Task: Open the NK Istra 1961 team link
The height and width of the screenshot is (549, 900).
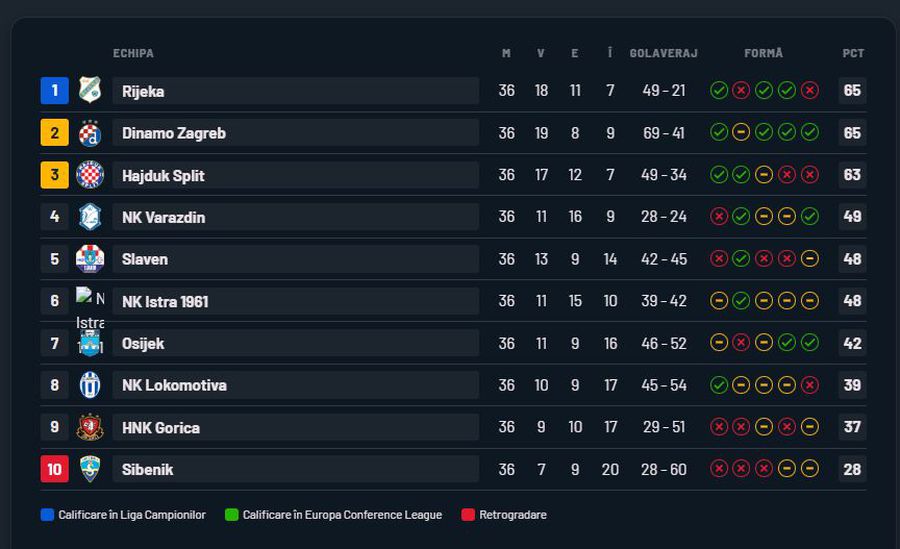Action: [165, 301]
